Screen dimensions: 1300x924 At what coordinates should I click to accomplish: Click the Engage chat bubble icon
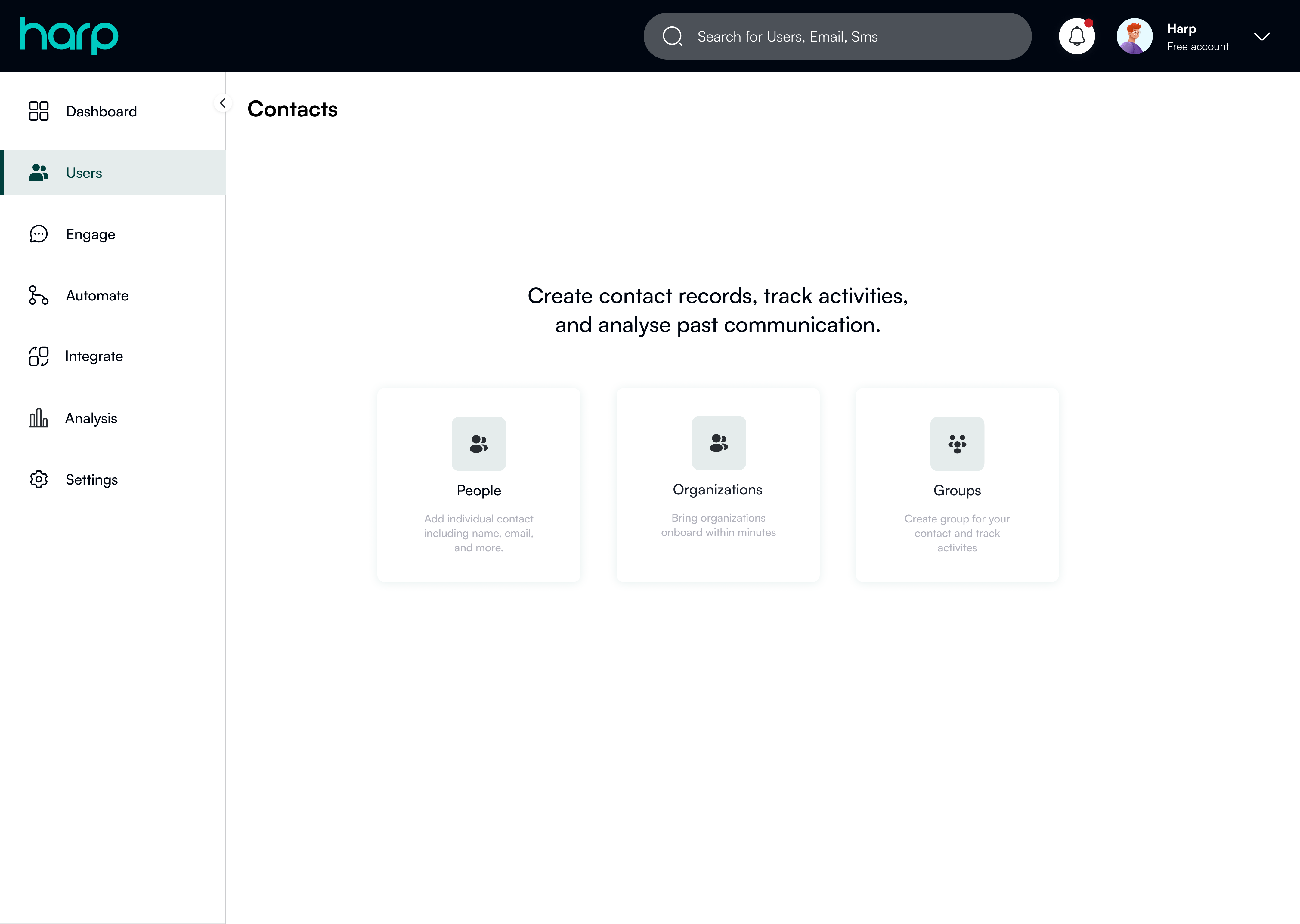[39, 234]
